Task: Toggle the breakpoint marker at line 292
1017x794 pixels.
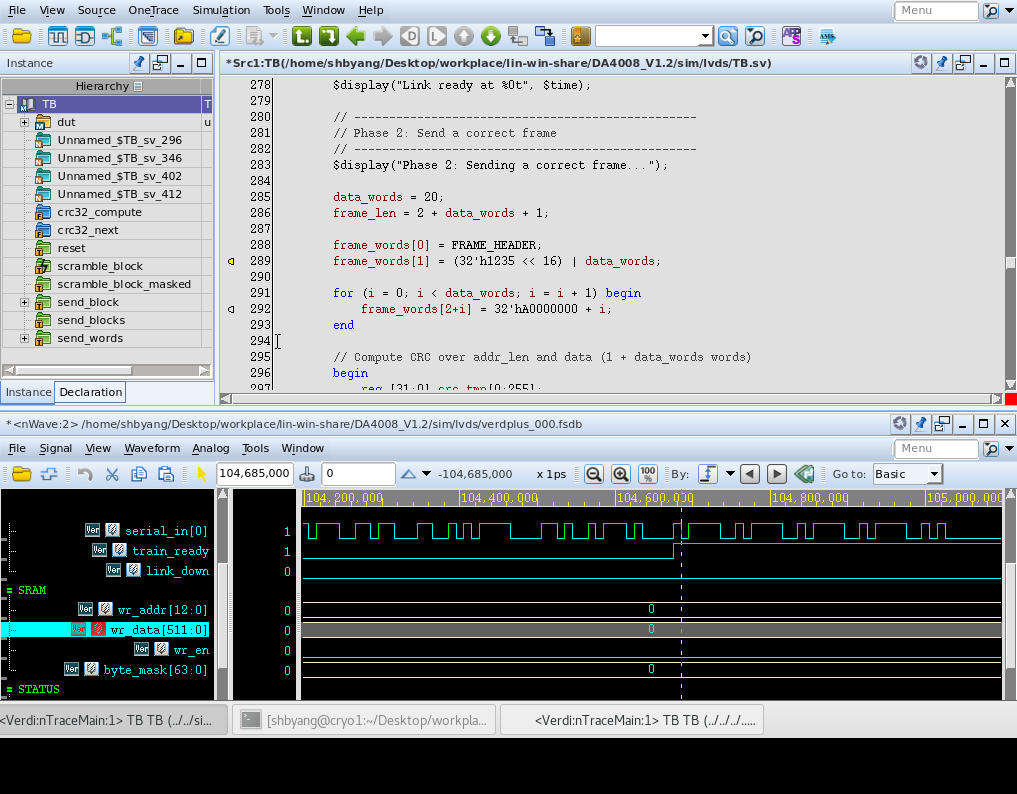Action: click(231, 309)
